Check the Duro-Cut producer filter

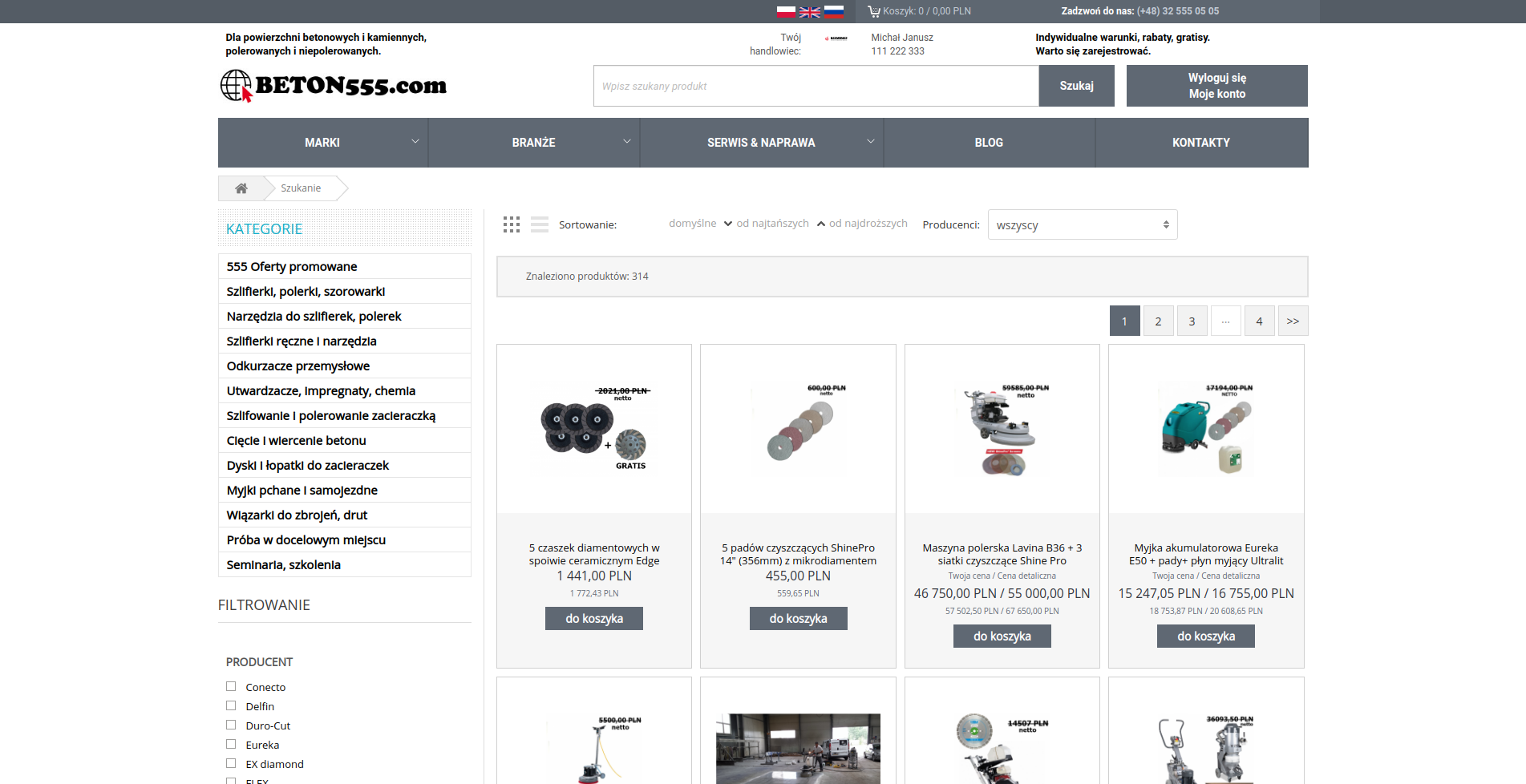coord(231,725)
